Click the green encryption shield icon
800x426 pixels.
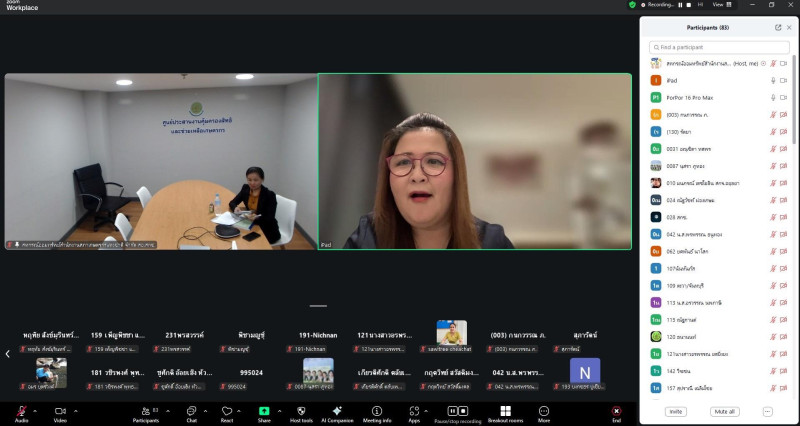coord(632,5)
